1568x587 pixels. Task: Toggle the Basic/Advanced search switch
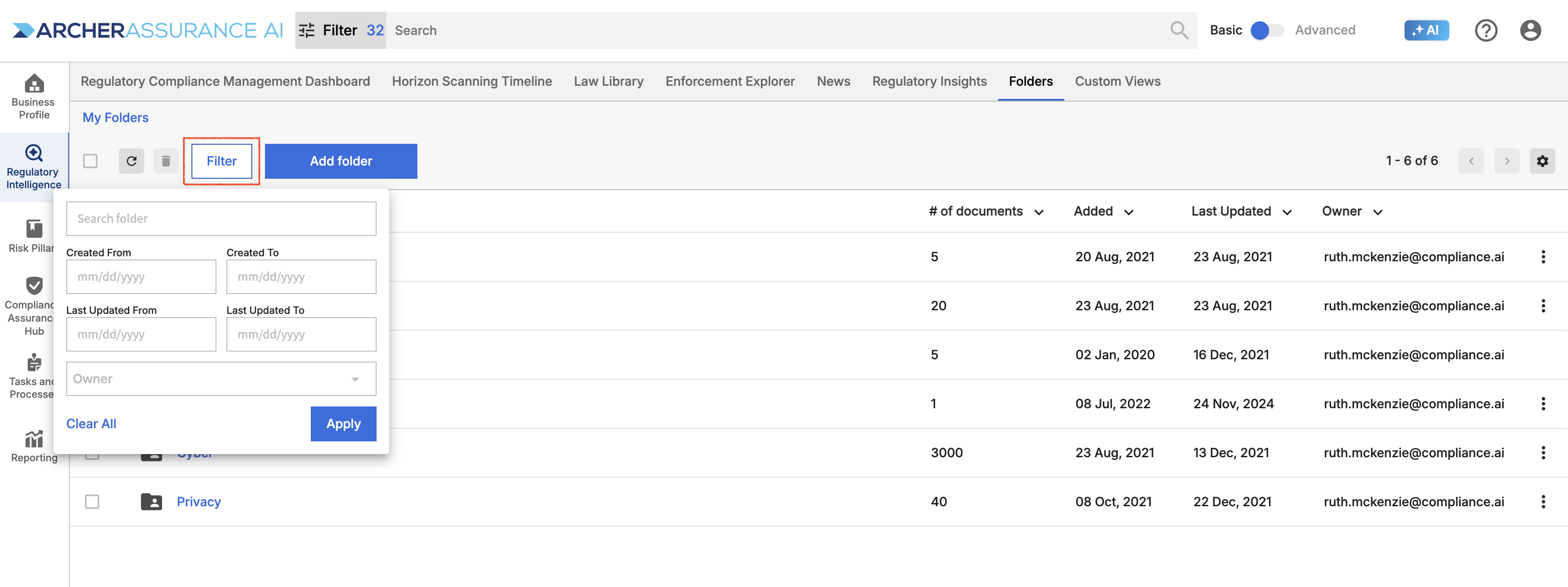(x=1267, y=30)
